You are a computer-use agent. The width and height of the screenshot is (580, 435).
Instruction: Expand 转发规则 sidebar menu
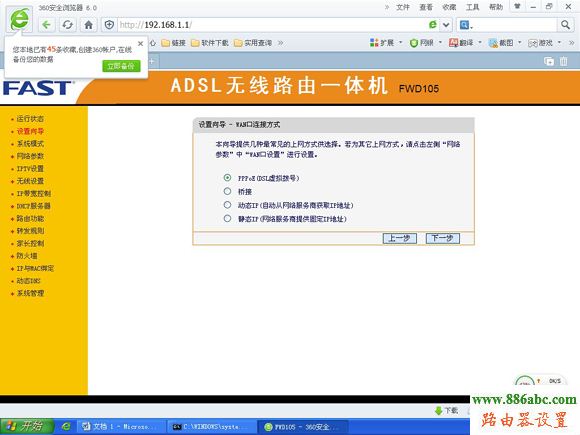30,231
